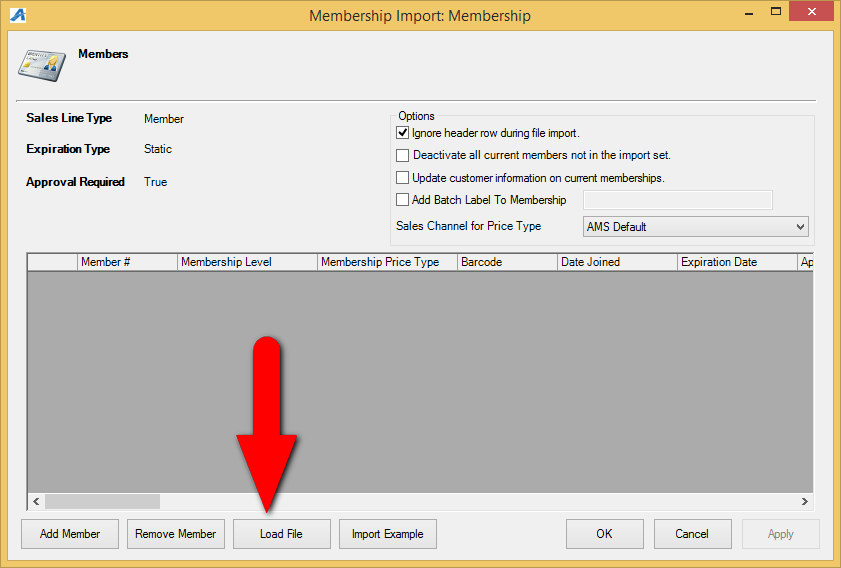Click the 'Member' Sales Line Type value
Screen dimensions: 841x568
point(164,119)
